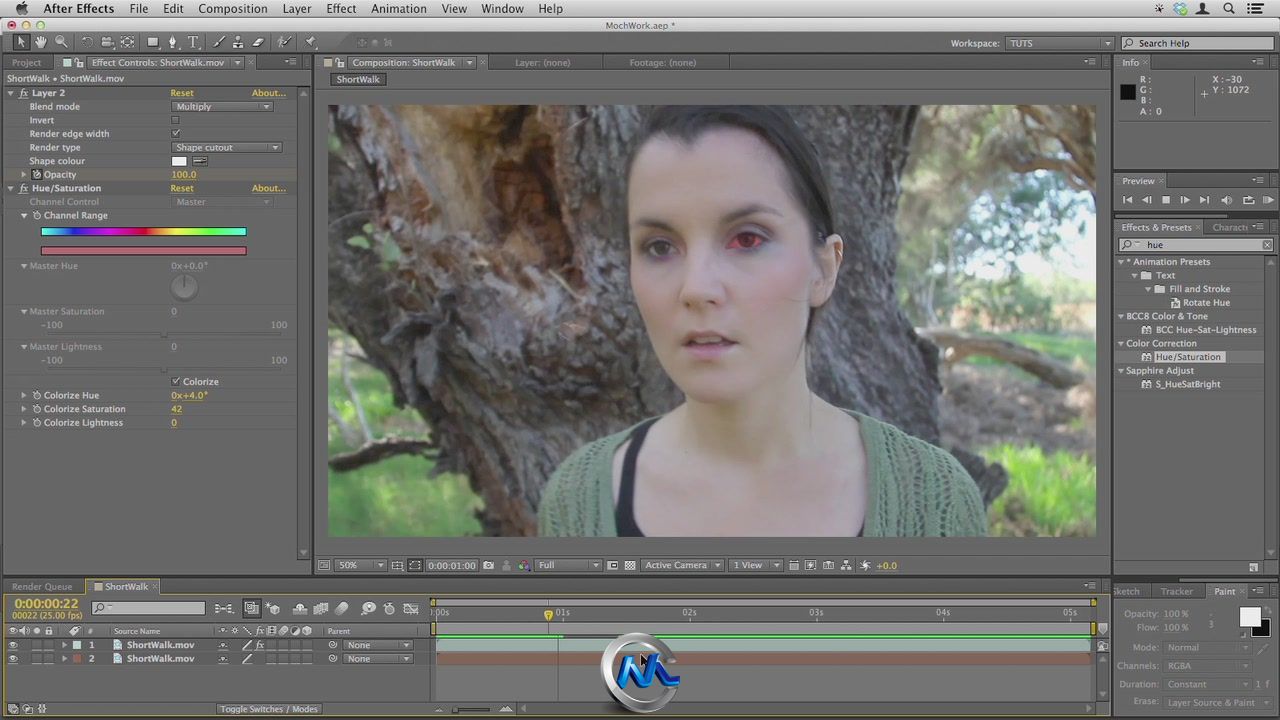Open the Composition Mini-Flowchart in the timeline
This screenshot has width=1280, height=720.
224,608
